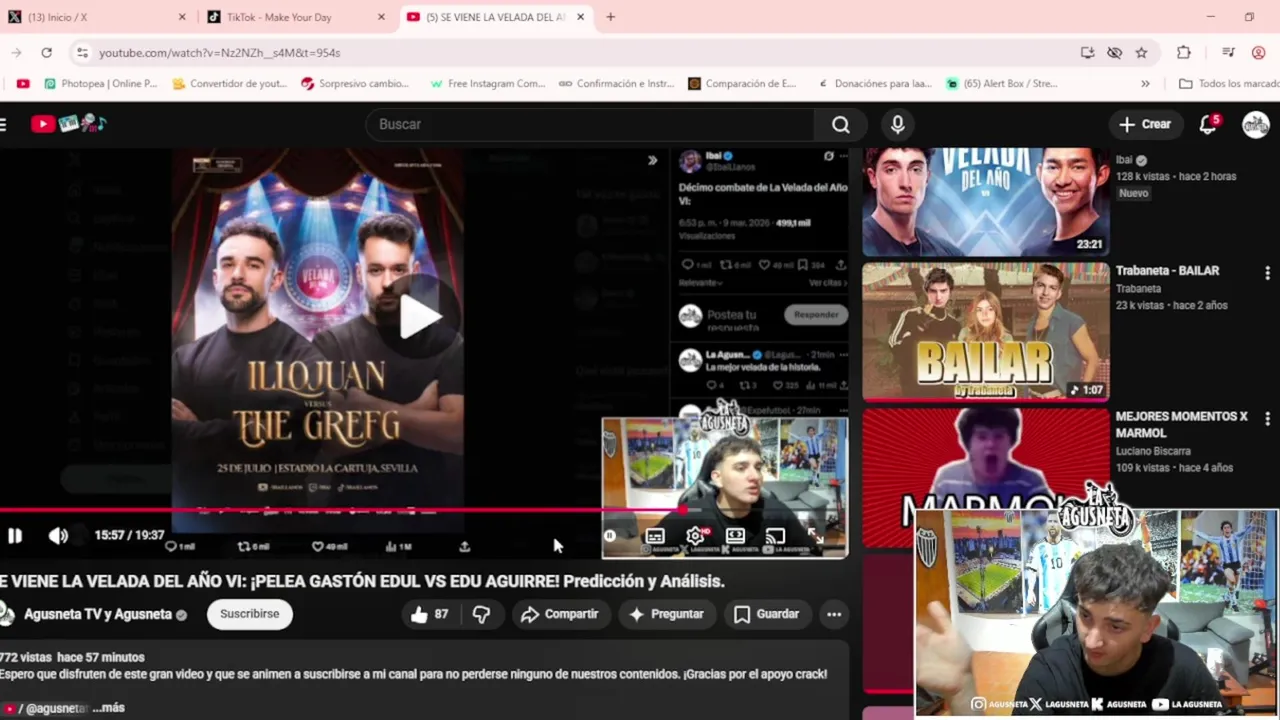
Task: Reload the page in Chrome
Action: pyautogui.click(x=46, y=52)
